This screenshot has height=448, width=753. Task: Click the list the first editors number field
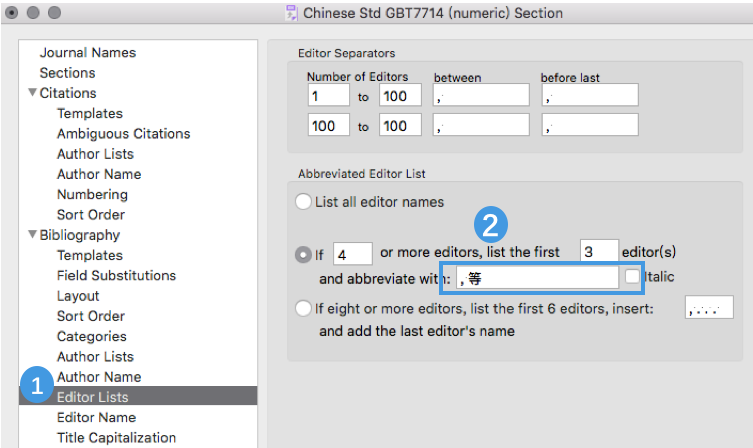pyautogui.click(x=598, y=253)
